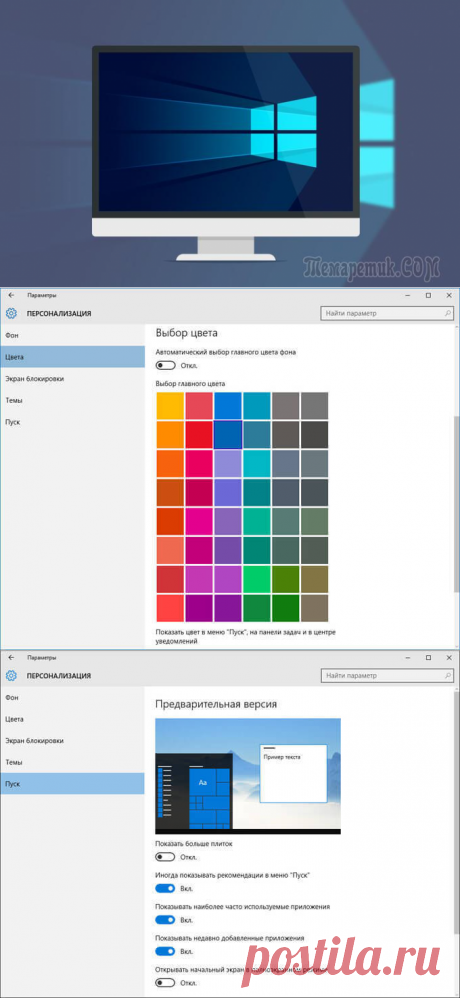Image resolution: width=460 pixels, height=998 pixels.
Task: Open Пуск in the upper window sidebar
Action: (x=73, y=422)
